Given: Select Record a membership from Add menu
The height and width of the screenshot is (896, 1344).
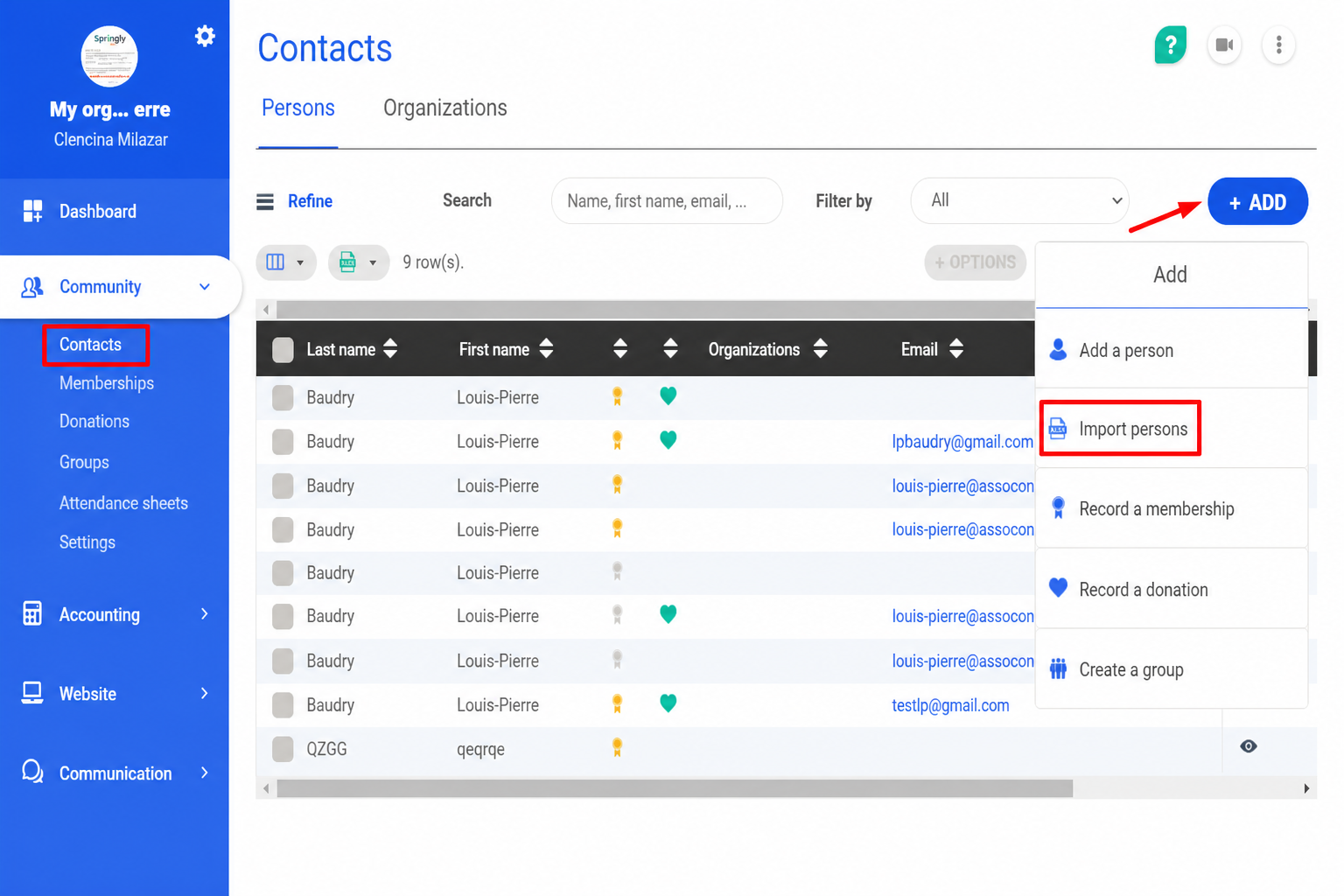Looking at the screenshot, I should click(1172, 508).
